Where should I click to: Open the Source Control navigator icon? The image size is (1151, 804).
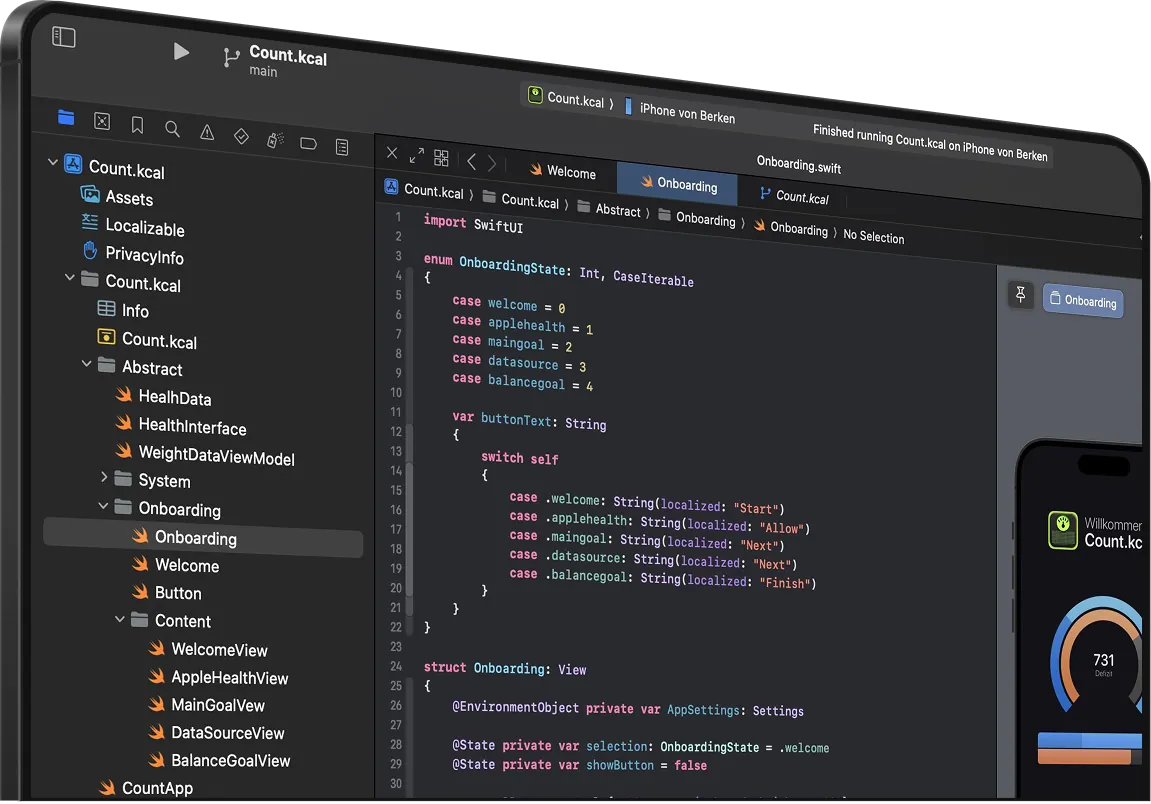click(x=102, y=121)
